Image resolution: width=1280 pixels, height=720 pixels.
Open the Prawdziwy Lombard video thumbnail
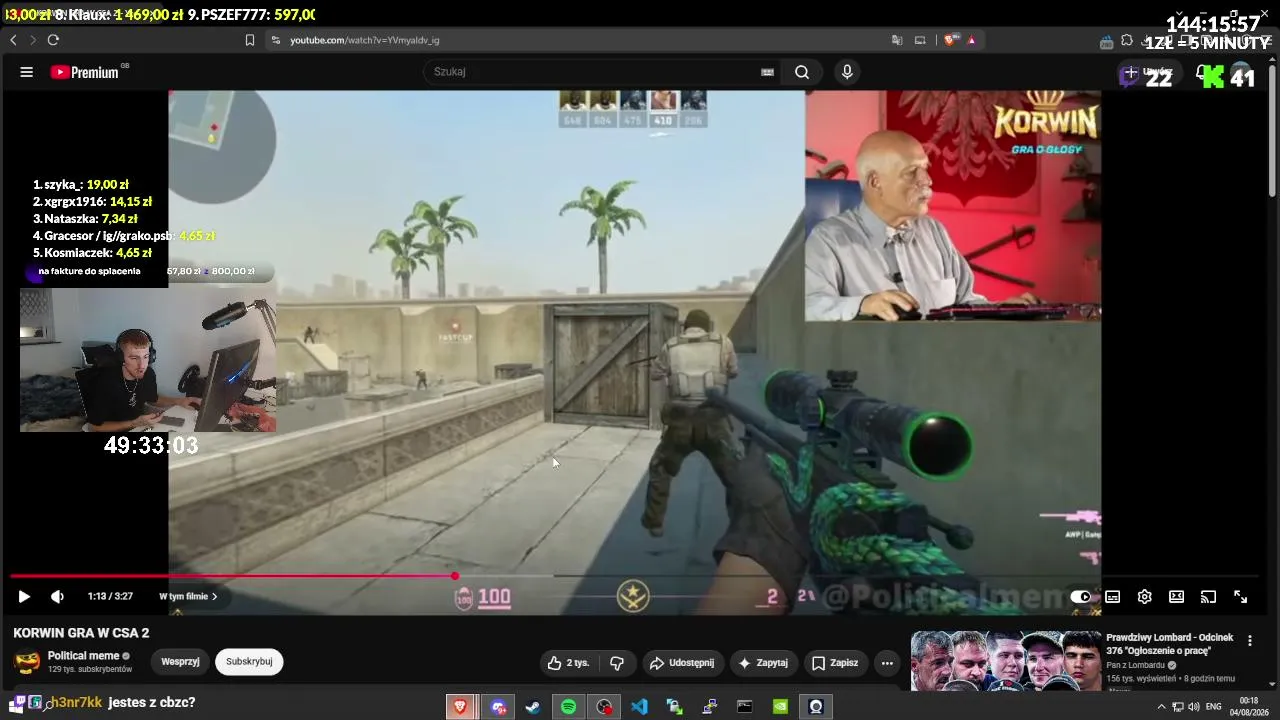(1006, 661)
